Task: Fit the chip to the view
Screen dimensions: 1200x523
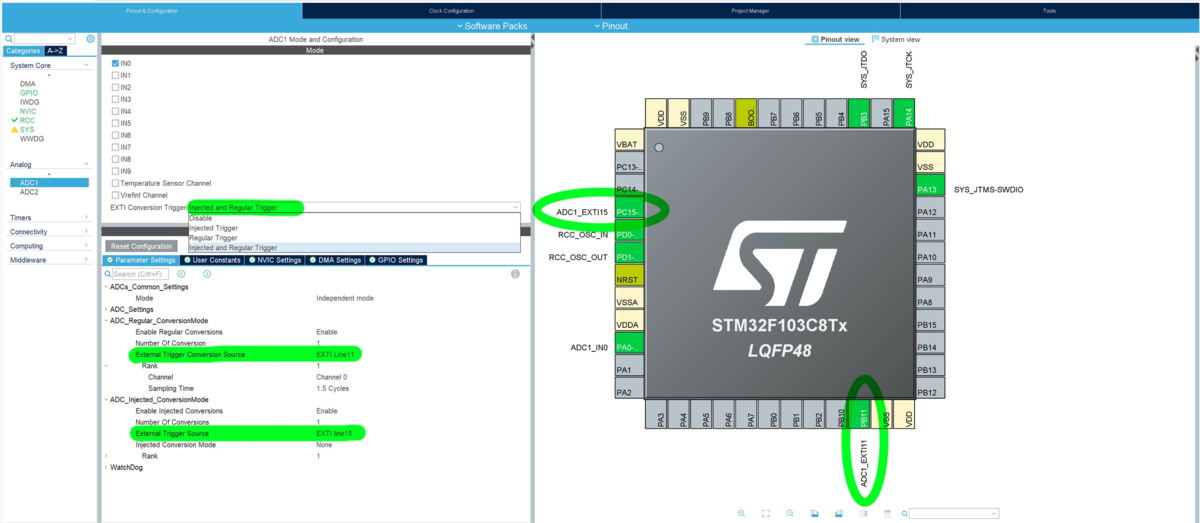Action: [x=766, y=513]
